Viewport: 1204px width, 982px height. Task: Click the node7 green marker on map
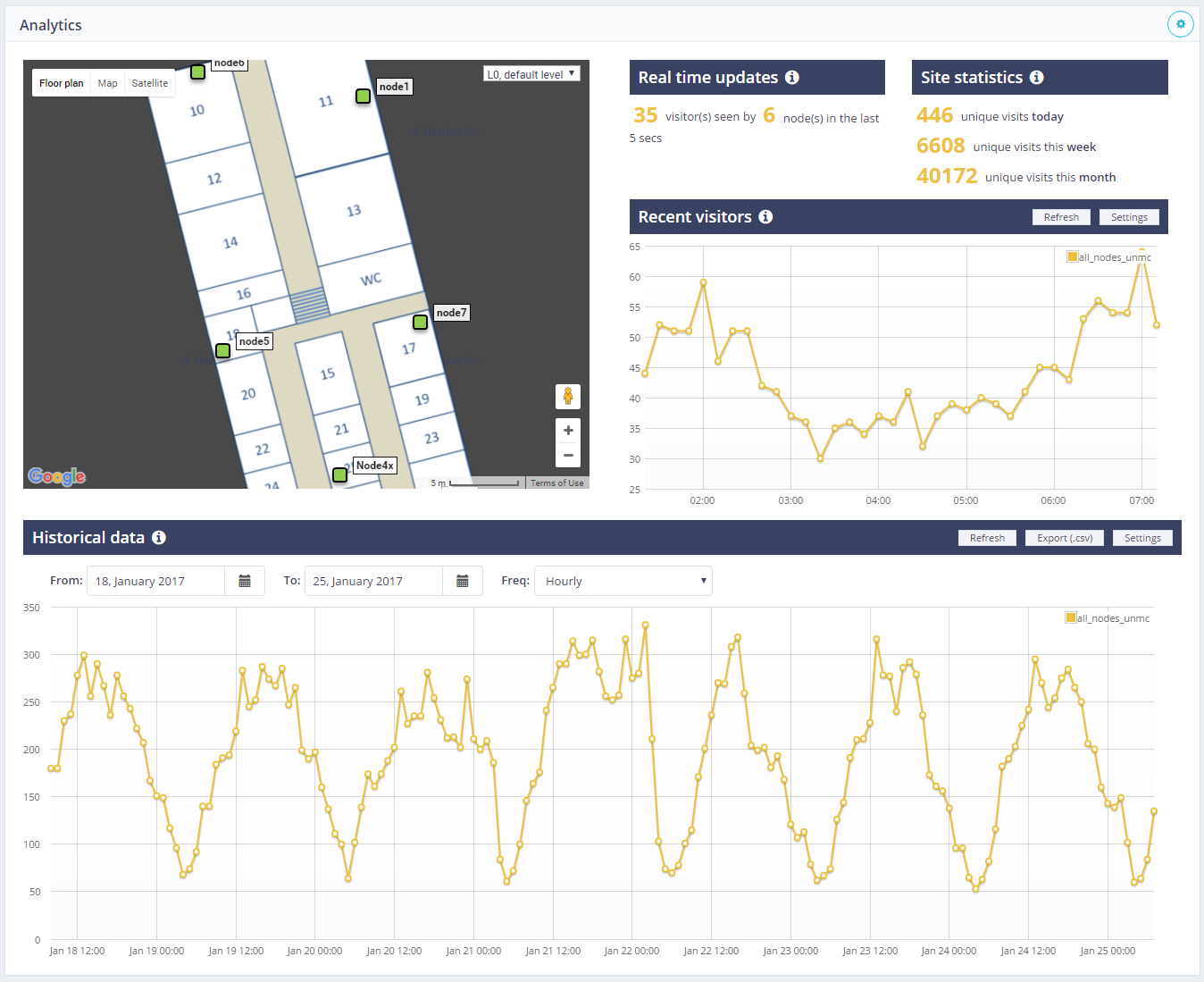(420, 322)
